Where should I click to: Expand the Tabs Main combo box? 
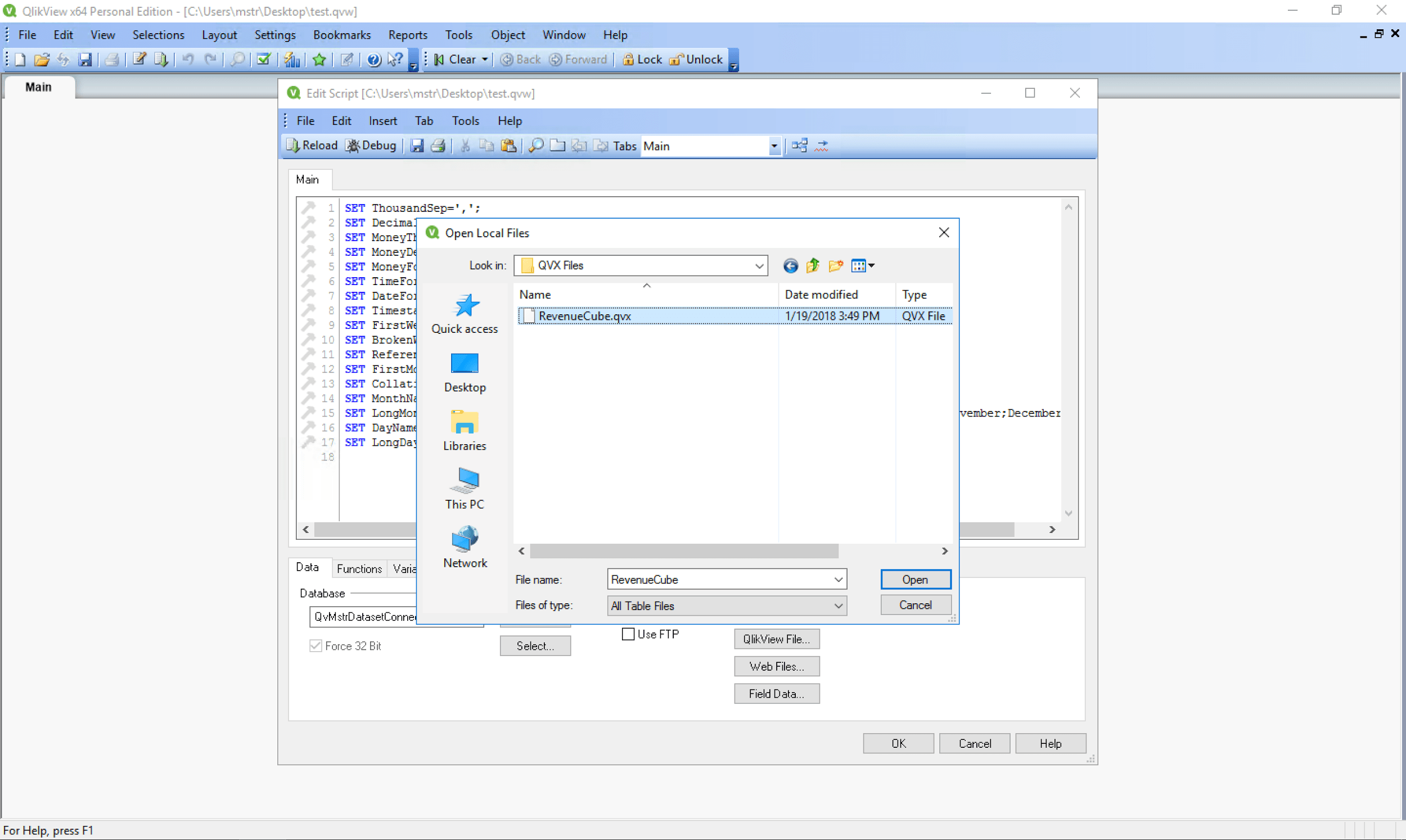[774, 146]
